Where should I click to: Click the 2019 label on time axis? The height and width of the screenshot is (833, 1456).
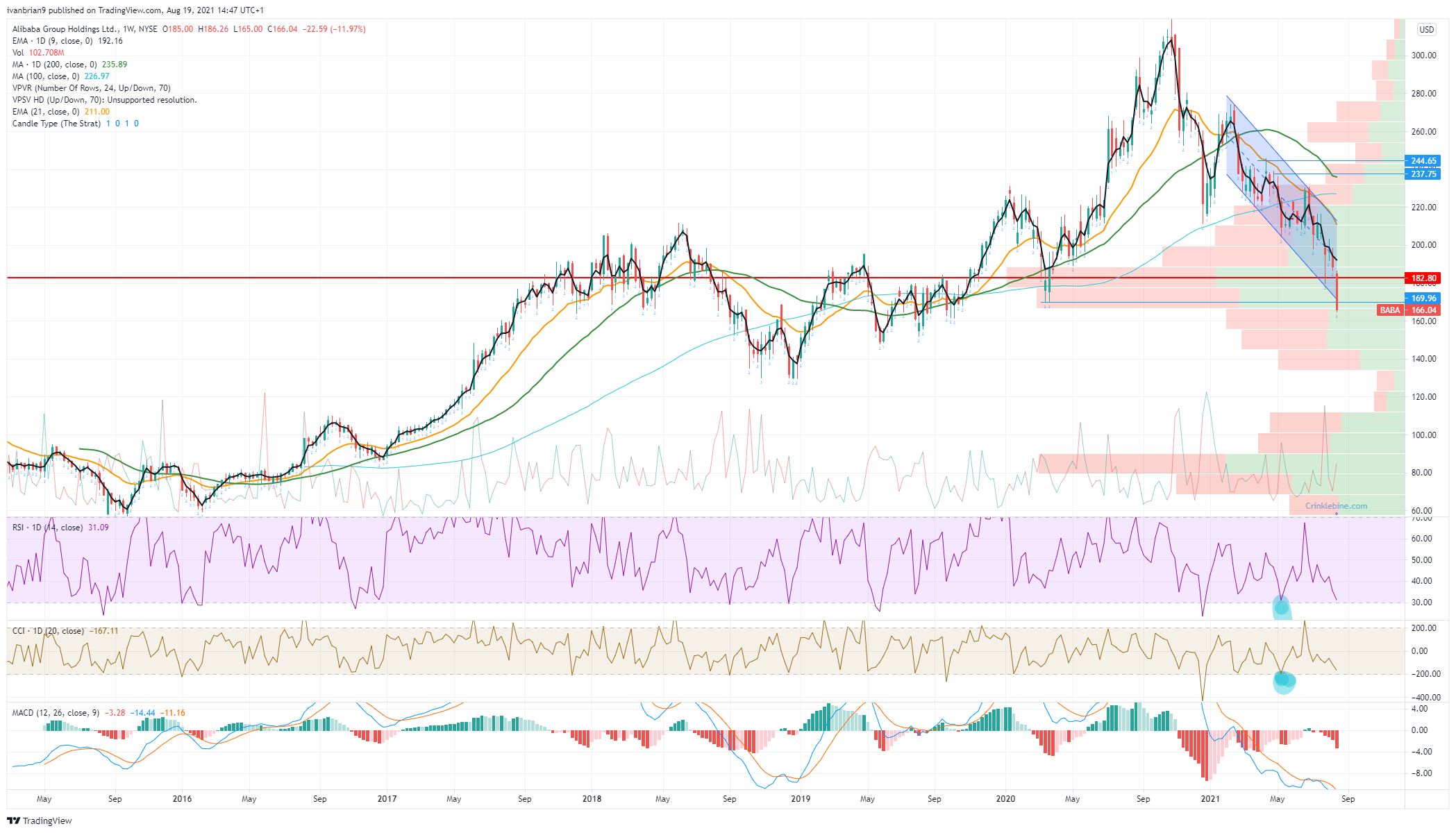click(801, 799)
